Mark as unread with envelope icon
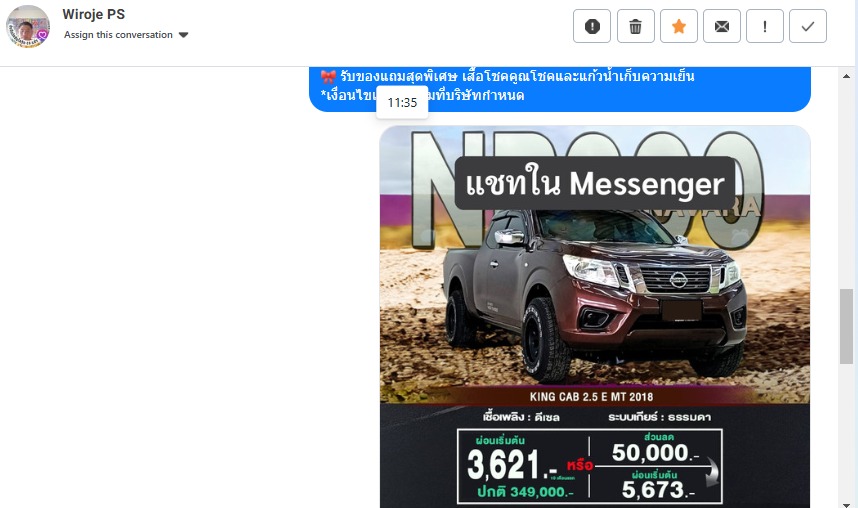 (x=722, y=26)
